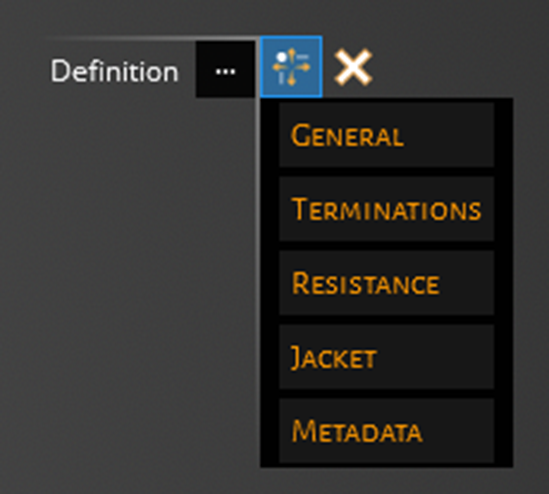Navigate to the Jacket properties section
The height and width of the screenshot is (494, 549).
tap(387, 357)
